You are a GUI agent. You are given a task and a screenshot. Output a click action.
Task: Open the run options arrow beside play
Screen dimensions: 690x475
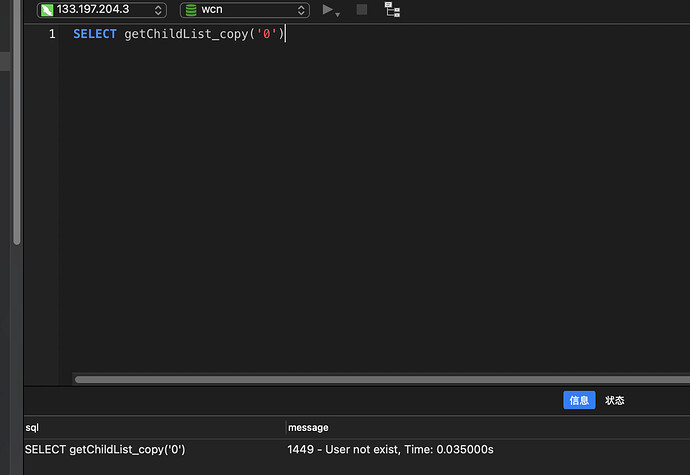point(338,15)
